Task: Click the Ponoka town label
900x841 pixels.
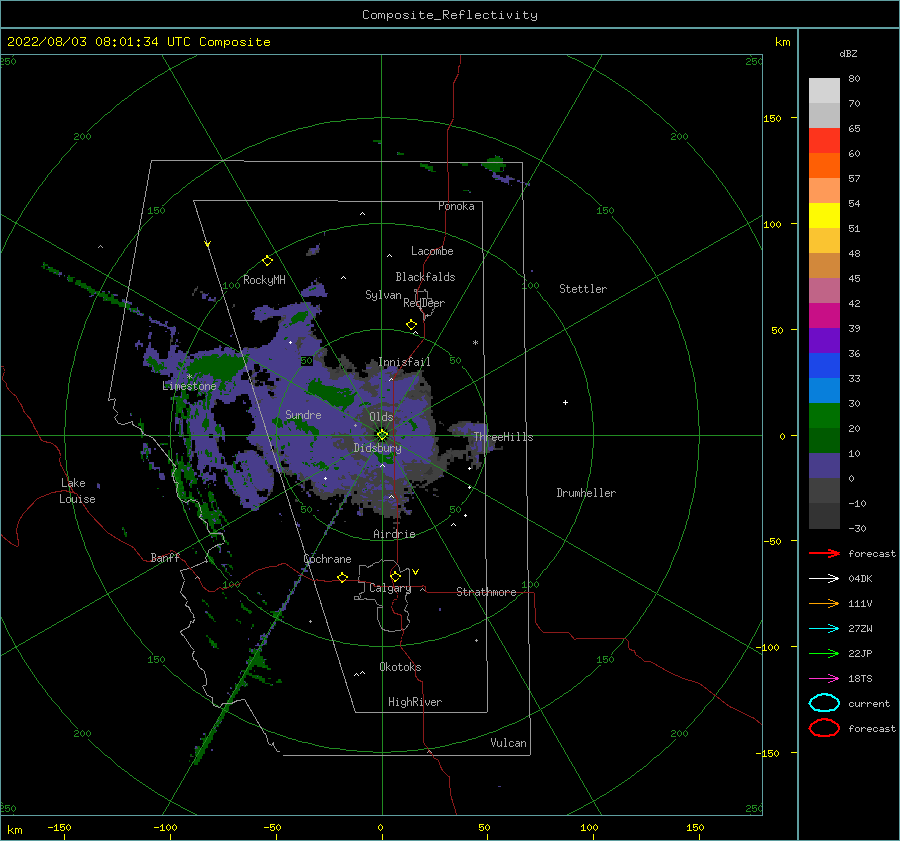Action: coord(456,206)
